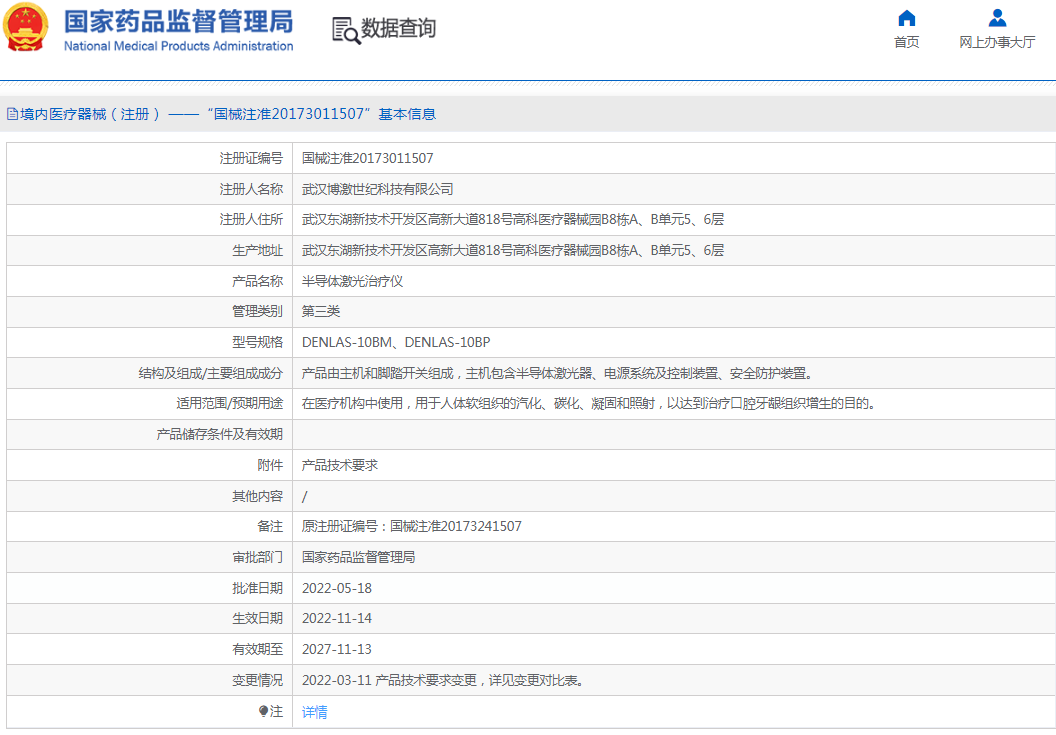
Task: Click the 管理类别 row label
Action: pyautogui.click(x=257, y=311)
